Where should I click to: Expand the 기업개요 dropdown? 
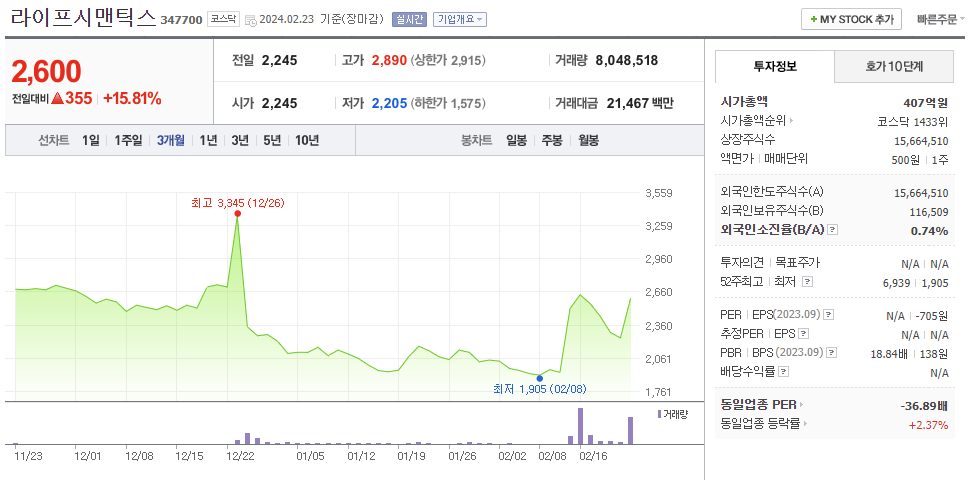[460, 19]
